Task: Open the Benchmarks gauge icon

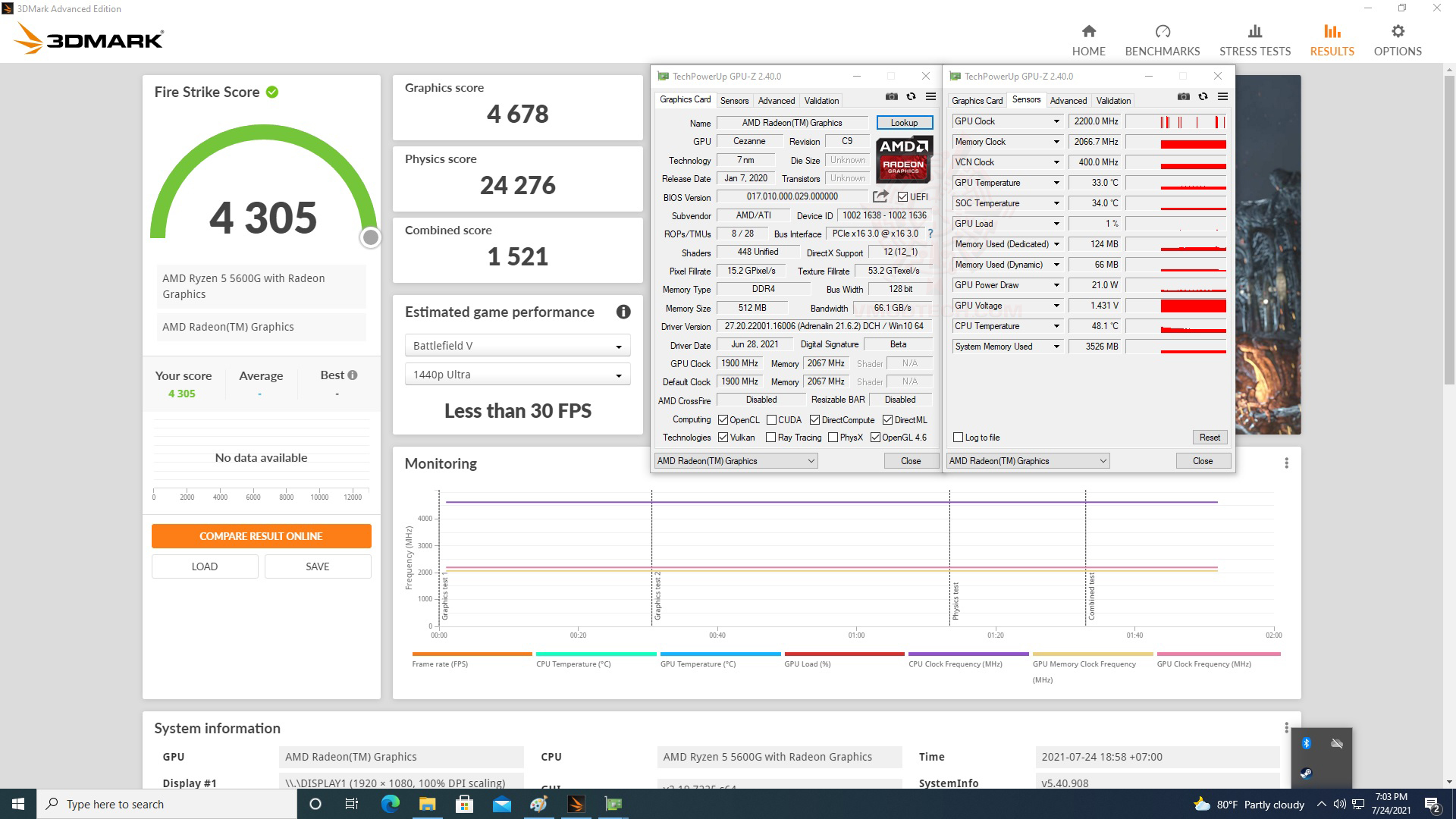Action: (1162, 32)
